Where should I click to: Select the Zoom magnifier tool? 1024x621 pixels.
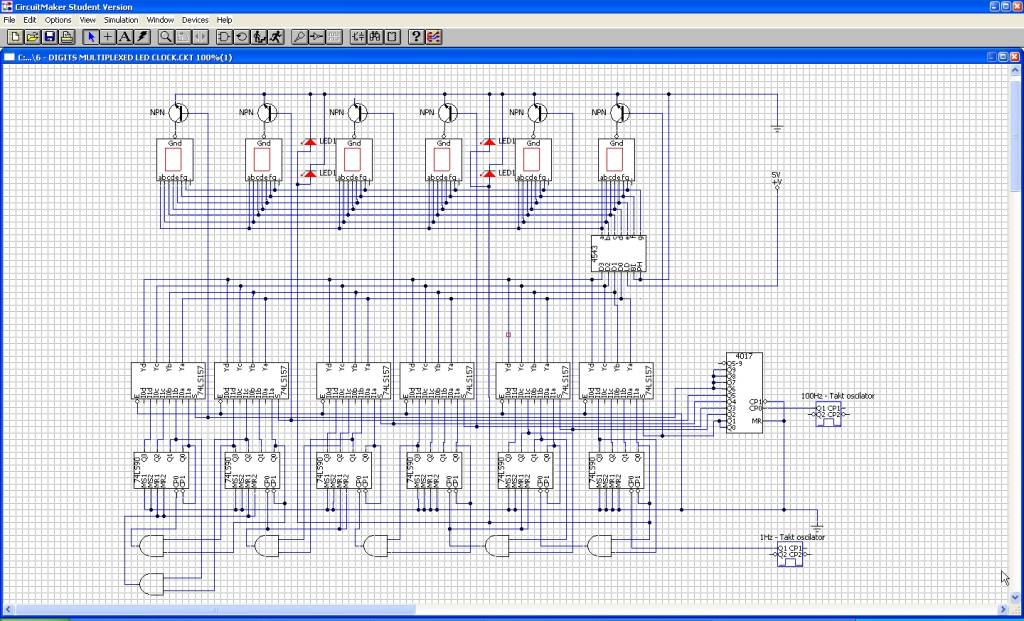pos(167,37)
